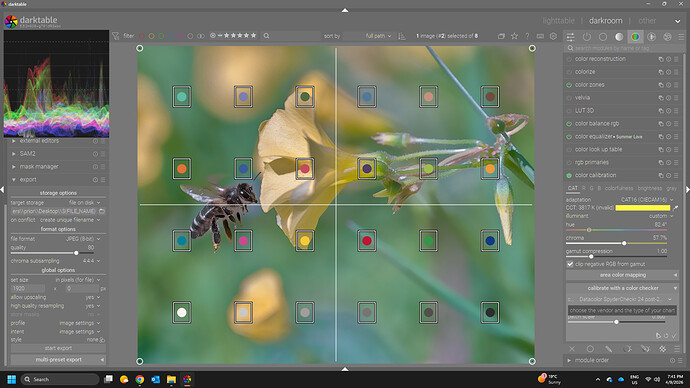Open multi-preset export
The height and width of the screenshot is (388, 690).
click(58, 360)
